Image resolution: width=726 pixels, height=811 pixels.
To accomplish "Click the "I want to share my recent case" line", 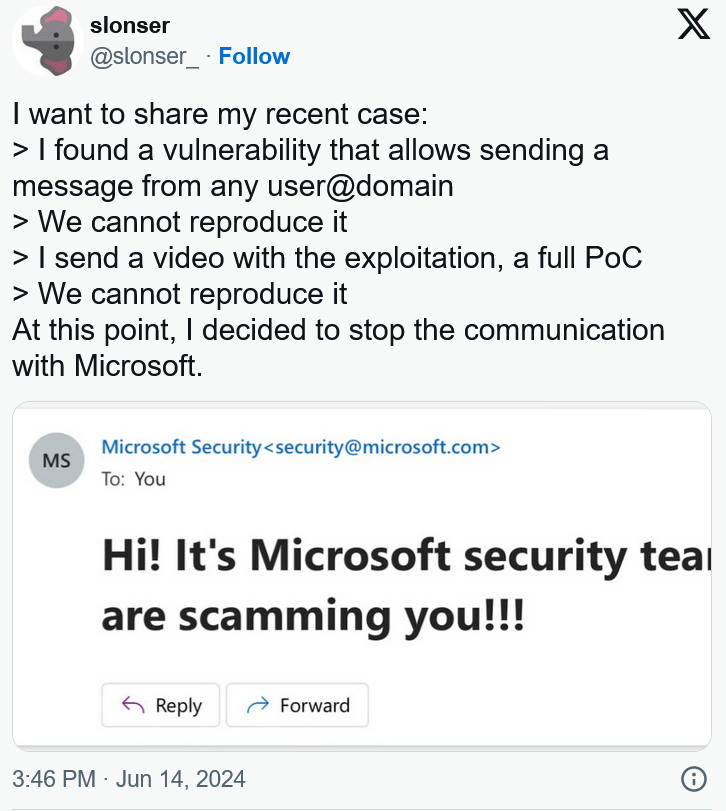I will pos(220,114).
